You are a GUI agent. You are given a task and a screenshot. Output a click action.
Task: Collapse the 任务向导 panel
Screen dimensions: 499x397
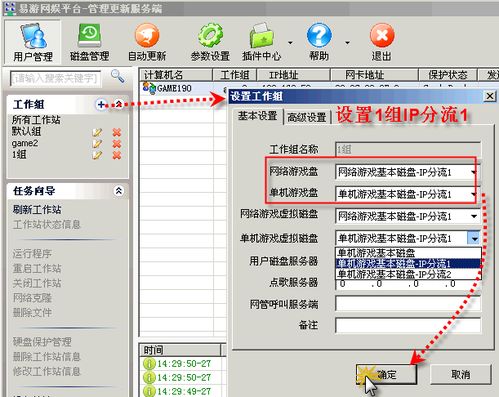pos(119,191)
